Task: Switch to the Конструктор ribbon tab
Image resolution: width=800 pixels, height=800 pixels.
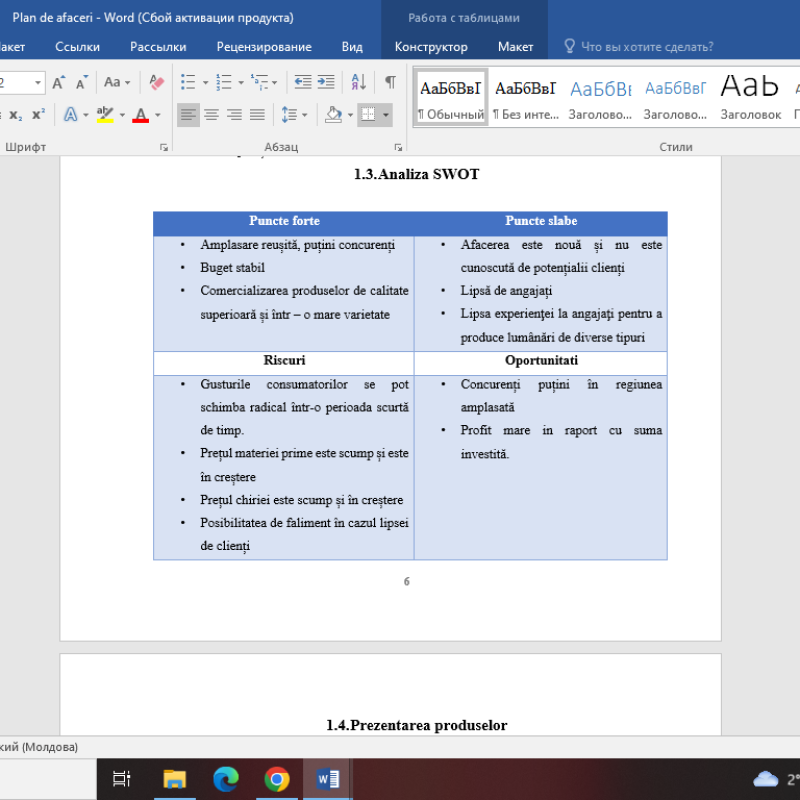Action: [x=430, y=46]
